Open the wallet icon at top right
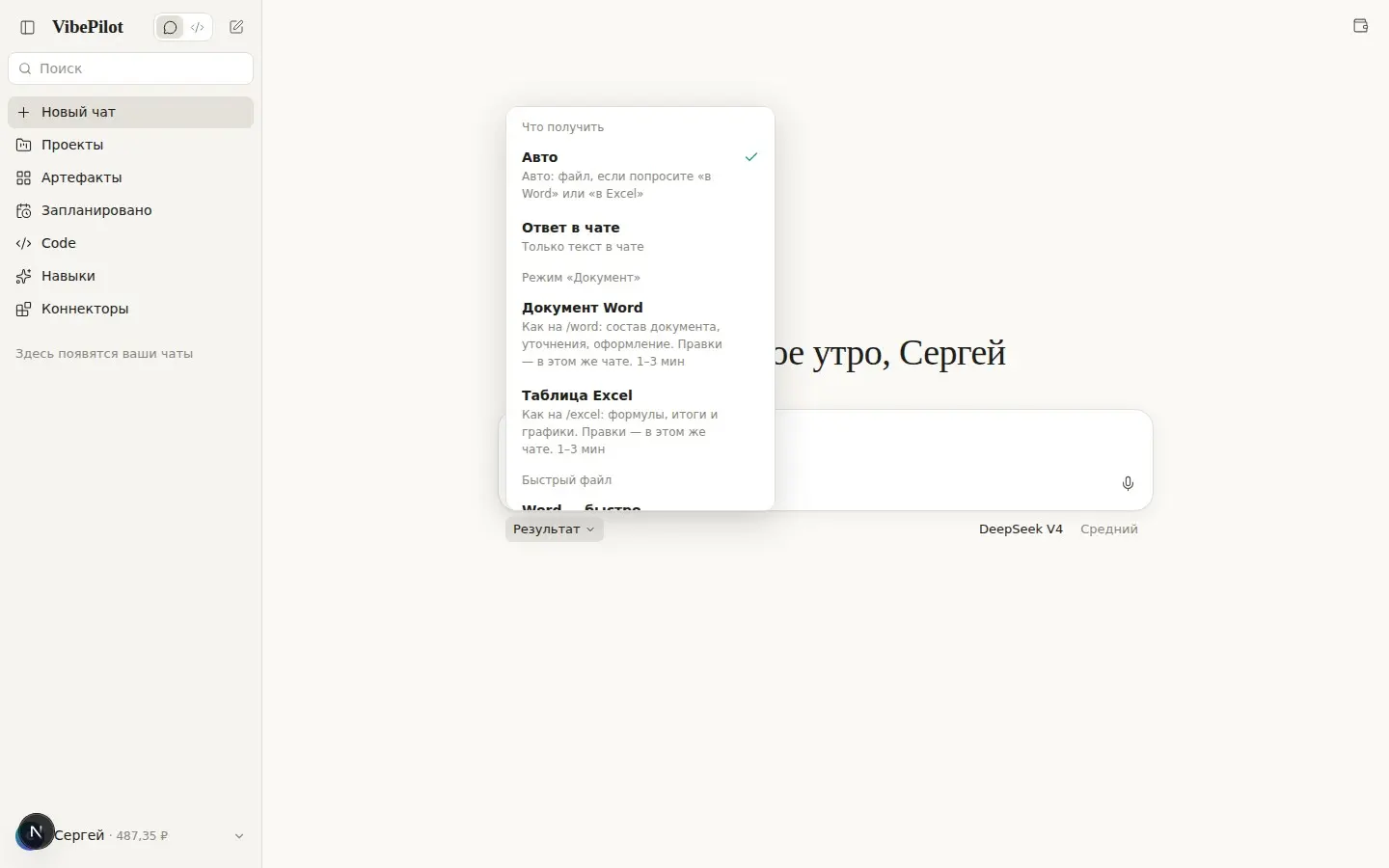1389x868 pixels. (1361, 26)
